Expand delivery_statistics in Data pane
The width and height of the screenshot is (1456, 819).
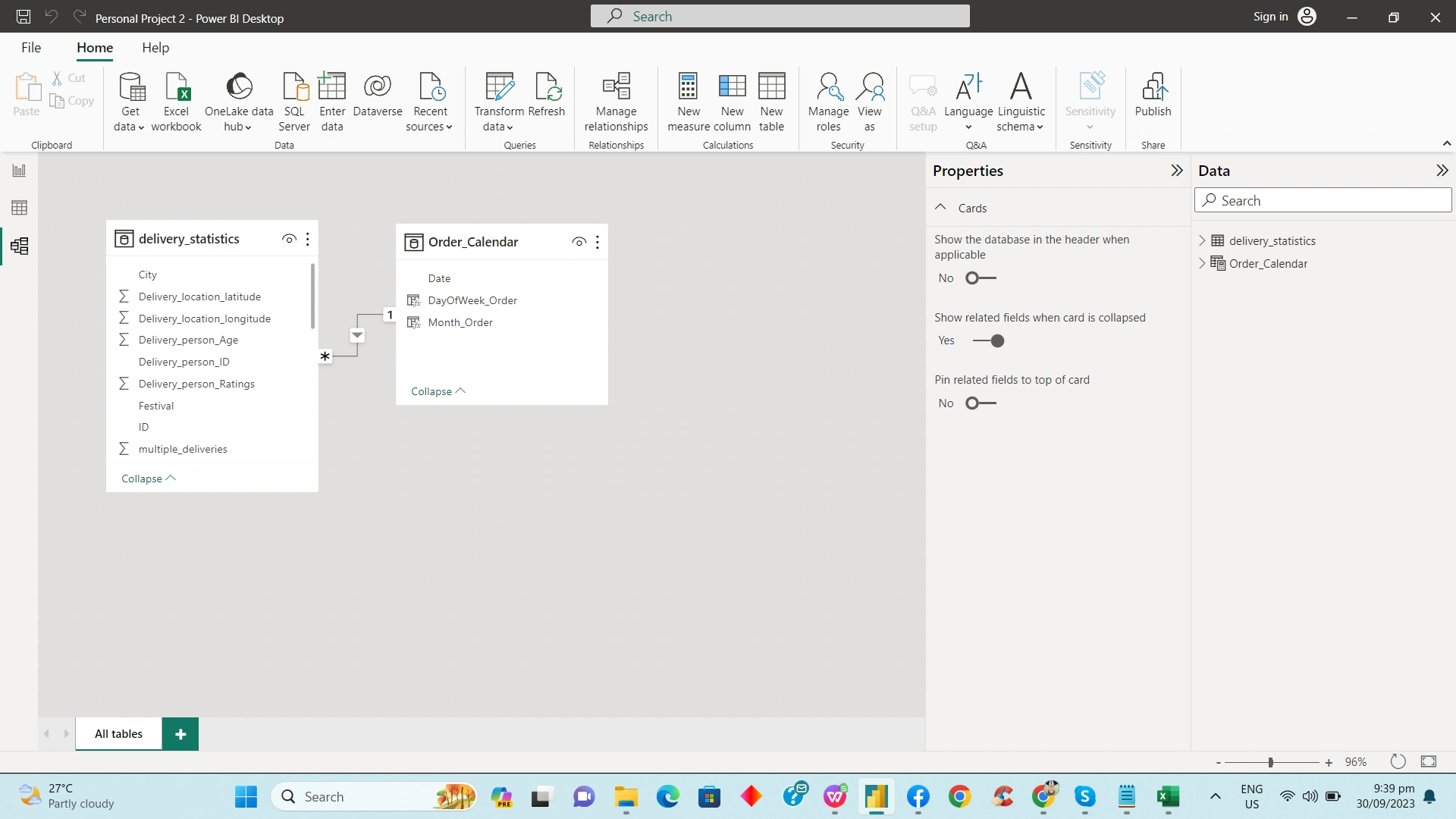pyautogui.click(x=1202, y=240)
